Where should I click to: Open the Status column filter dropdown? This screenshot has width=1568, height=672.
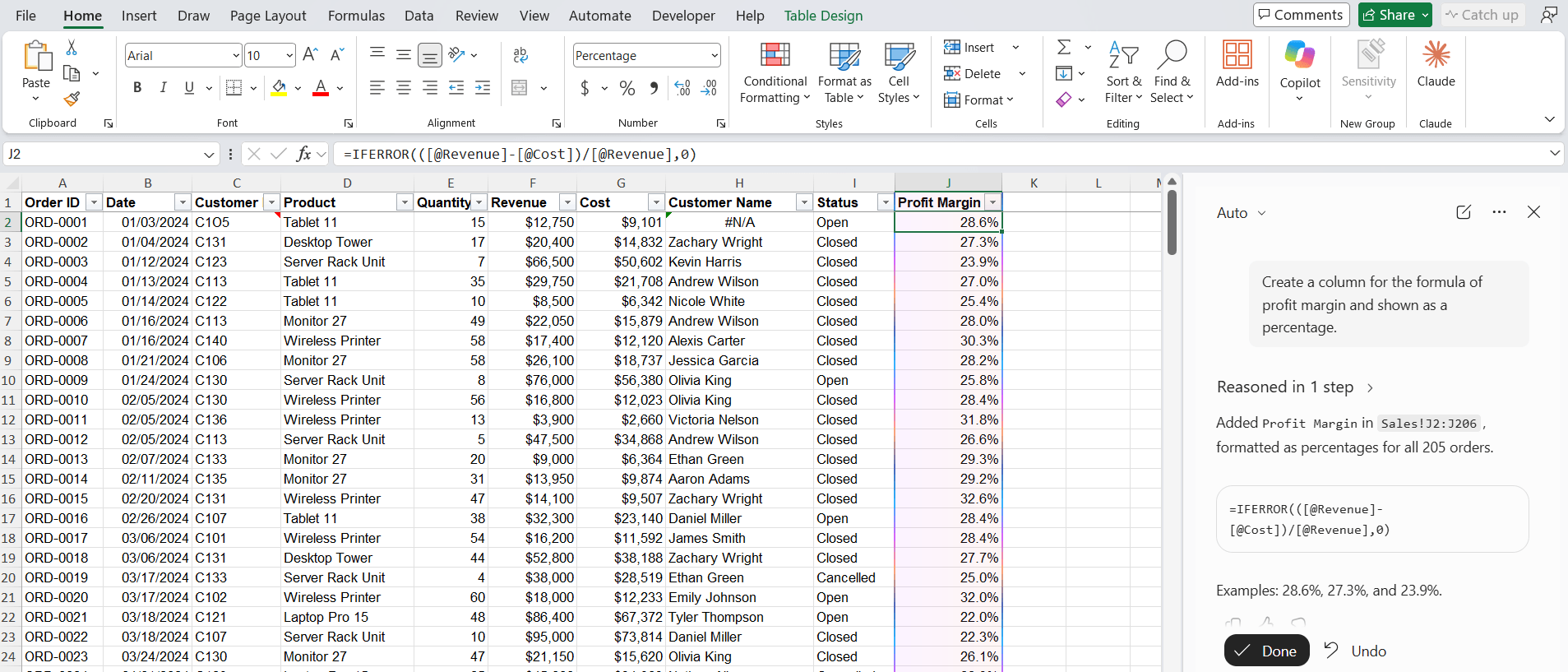[x=886, y=202]
